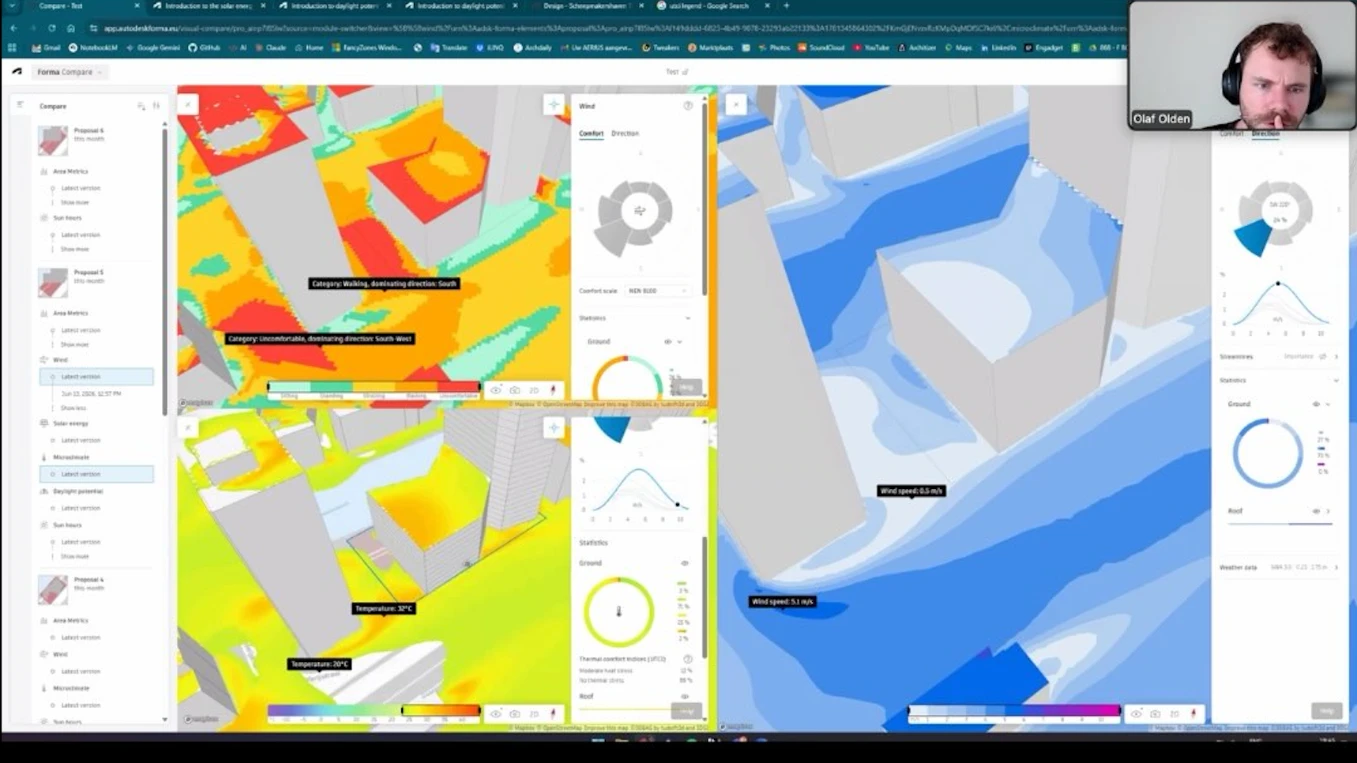Image resolution: width=1357 pixels, height=763 pixels.
Task: Click recenter icon in microclimate view
Action: [x=553, y=428]
